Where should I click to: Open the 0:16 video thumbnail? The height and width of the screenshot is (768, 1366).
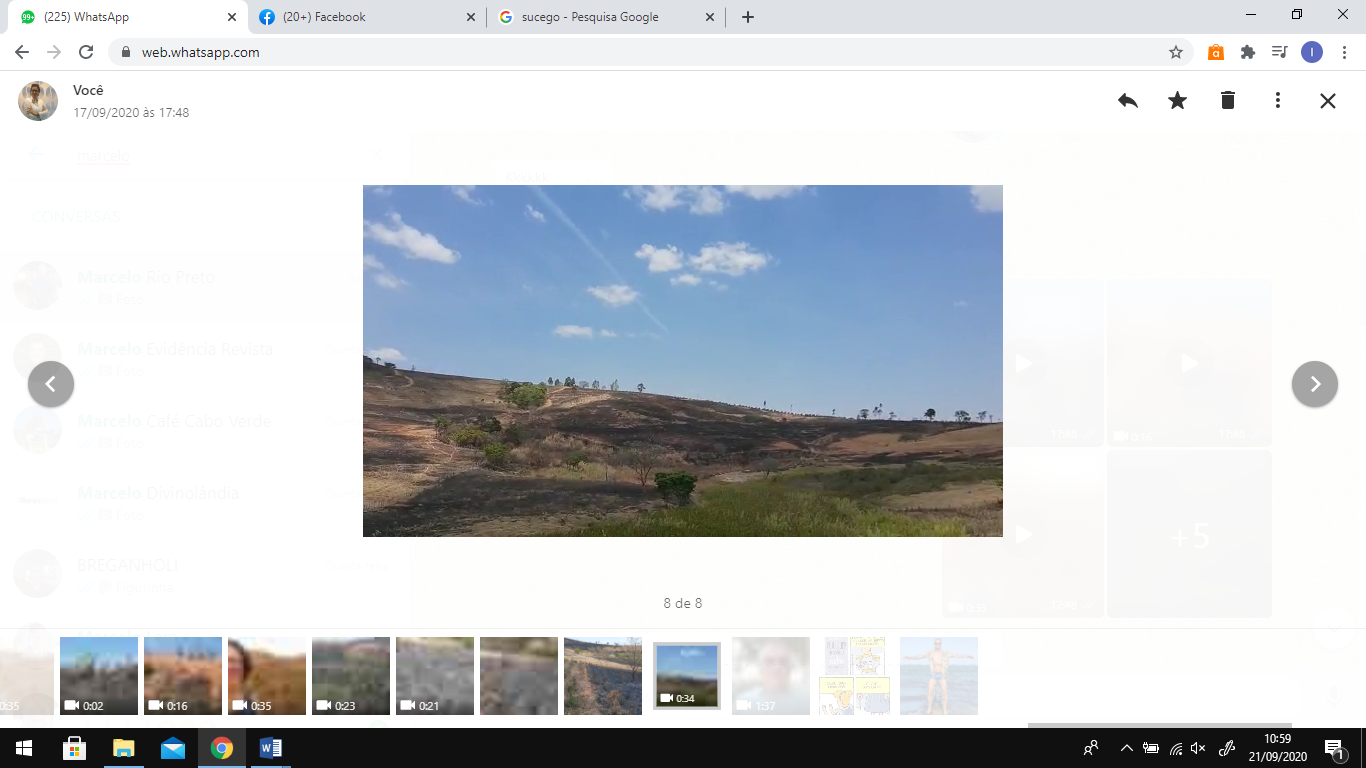183,676
